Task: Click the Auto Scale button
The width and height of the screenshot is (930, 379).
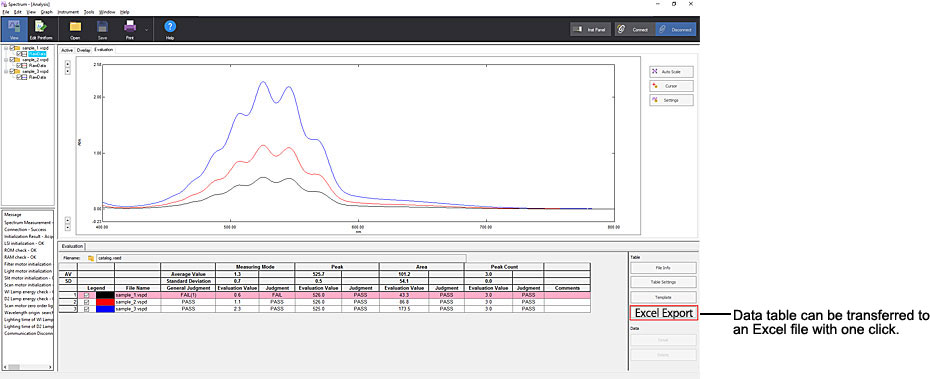Action: (671, 72)
